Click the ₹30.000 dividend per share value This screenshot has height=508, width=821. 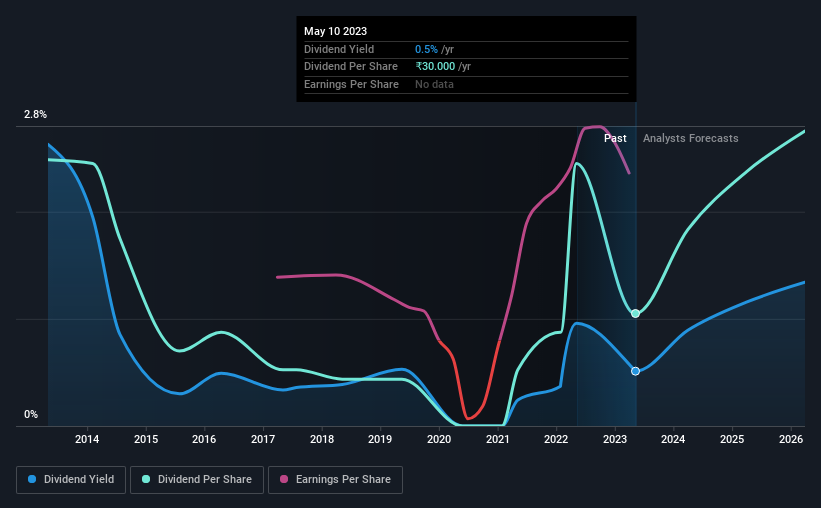[435, 67]
